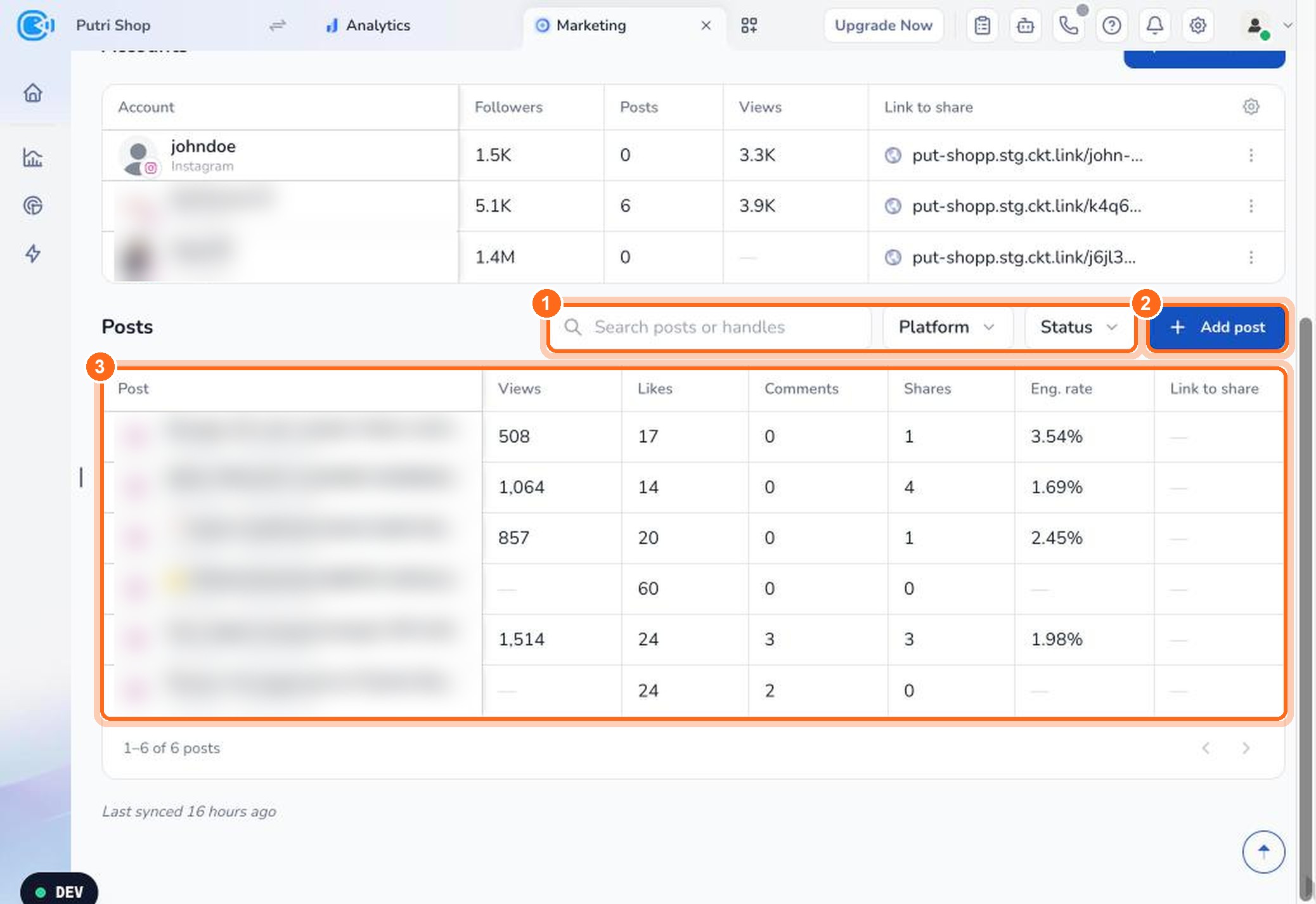
Task: Click the switch arrows next to Putri Shop
Action: [x=278, y=25]
